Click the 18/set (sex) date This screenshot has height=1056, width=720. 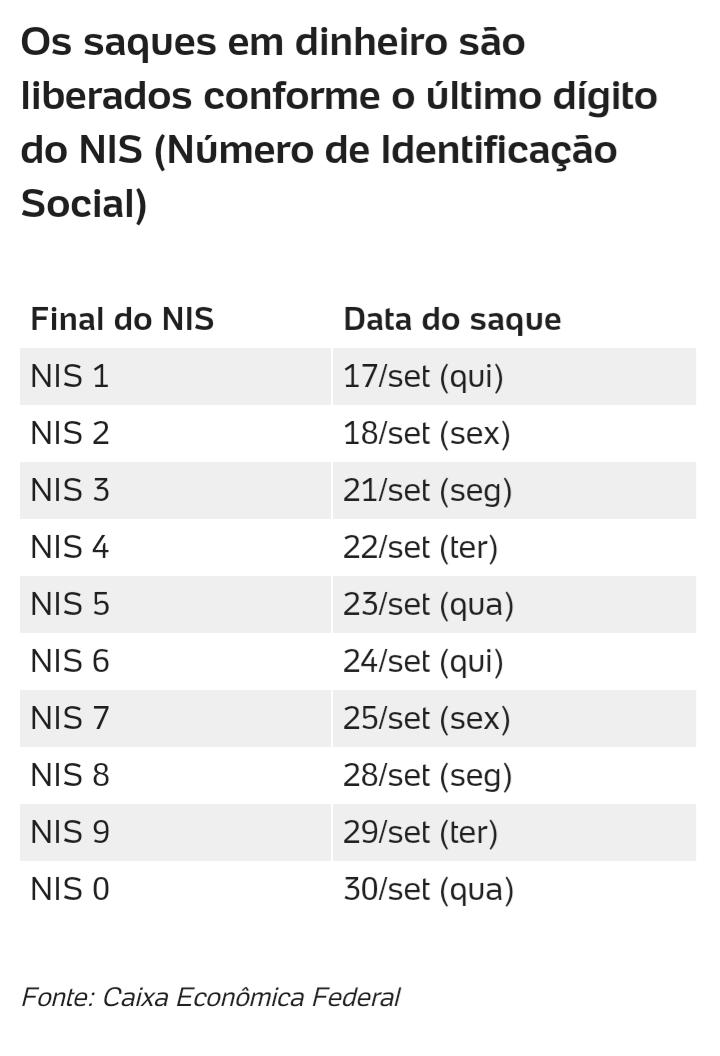pos(426,433)
